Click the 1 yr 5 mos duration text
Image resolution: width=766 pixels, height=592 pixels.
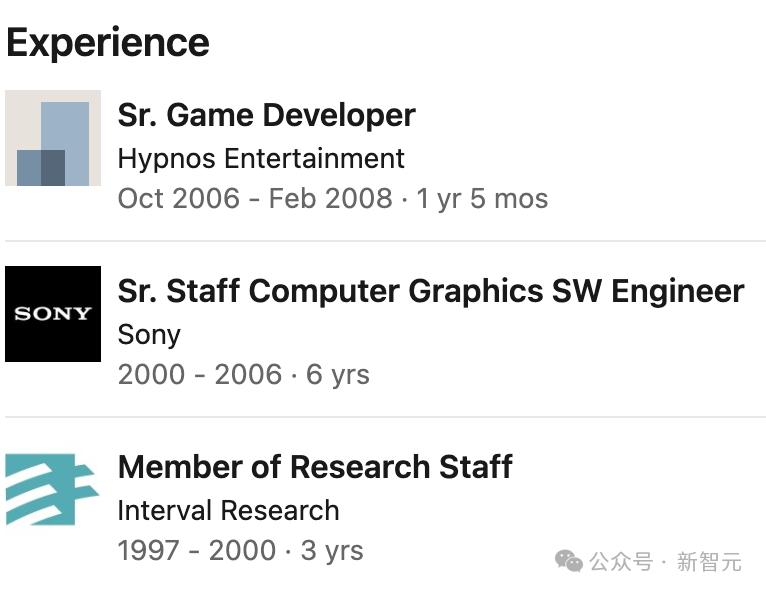click(x=482, y=198)
